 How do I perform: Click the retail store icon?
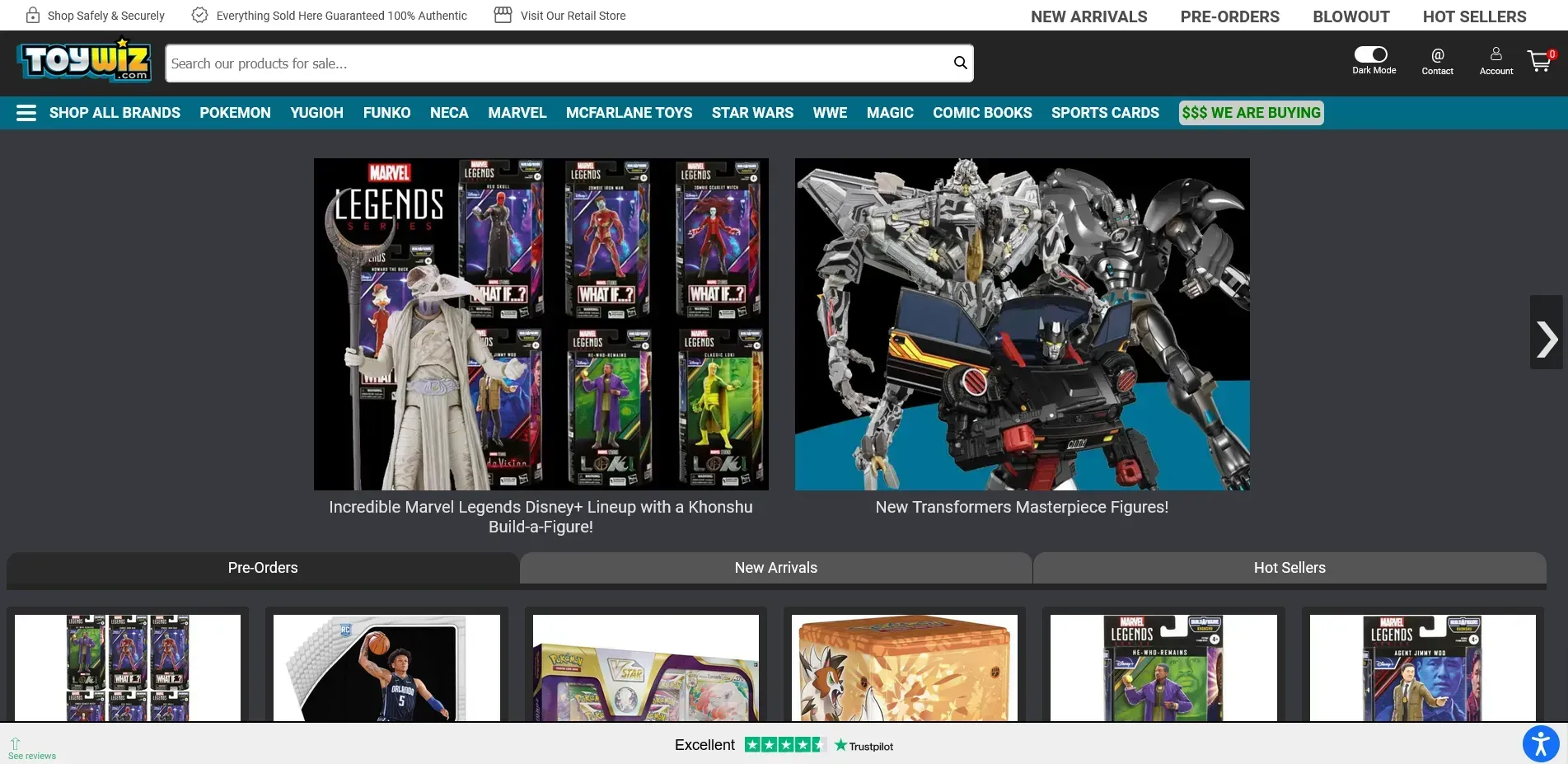coord(503,15)
